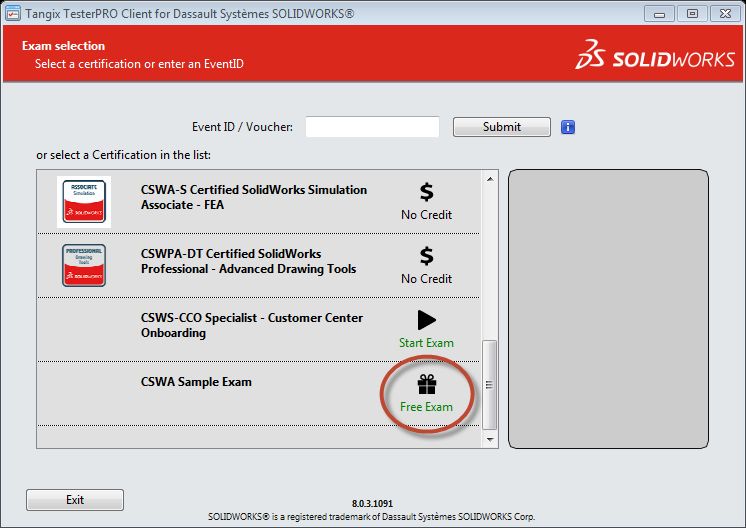Viewport: 746px width, 528px height.
Task: Click the SOLIDWORKS logo in the header
Action: (x=655, y=55)
